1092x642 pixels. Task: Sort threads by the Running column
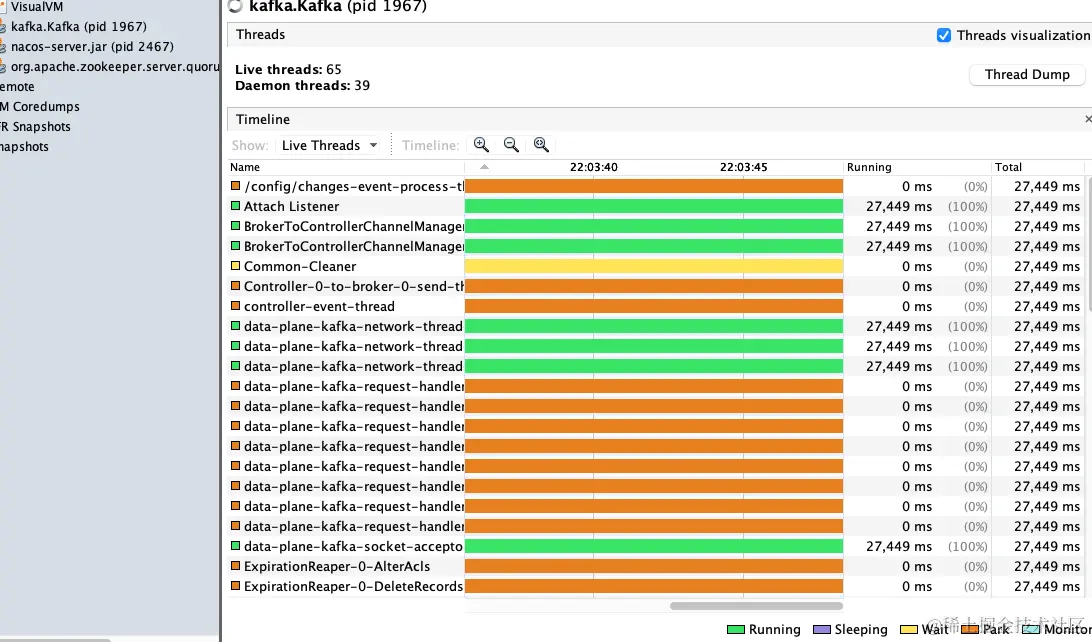[x=916, y=167]
